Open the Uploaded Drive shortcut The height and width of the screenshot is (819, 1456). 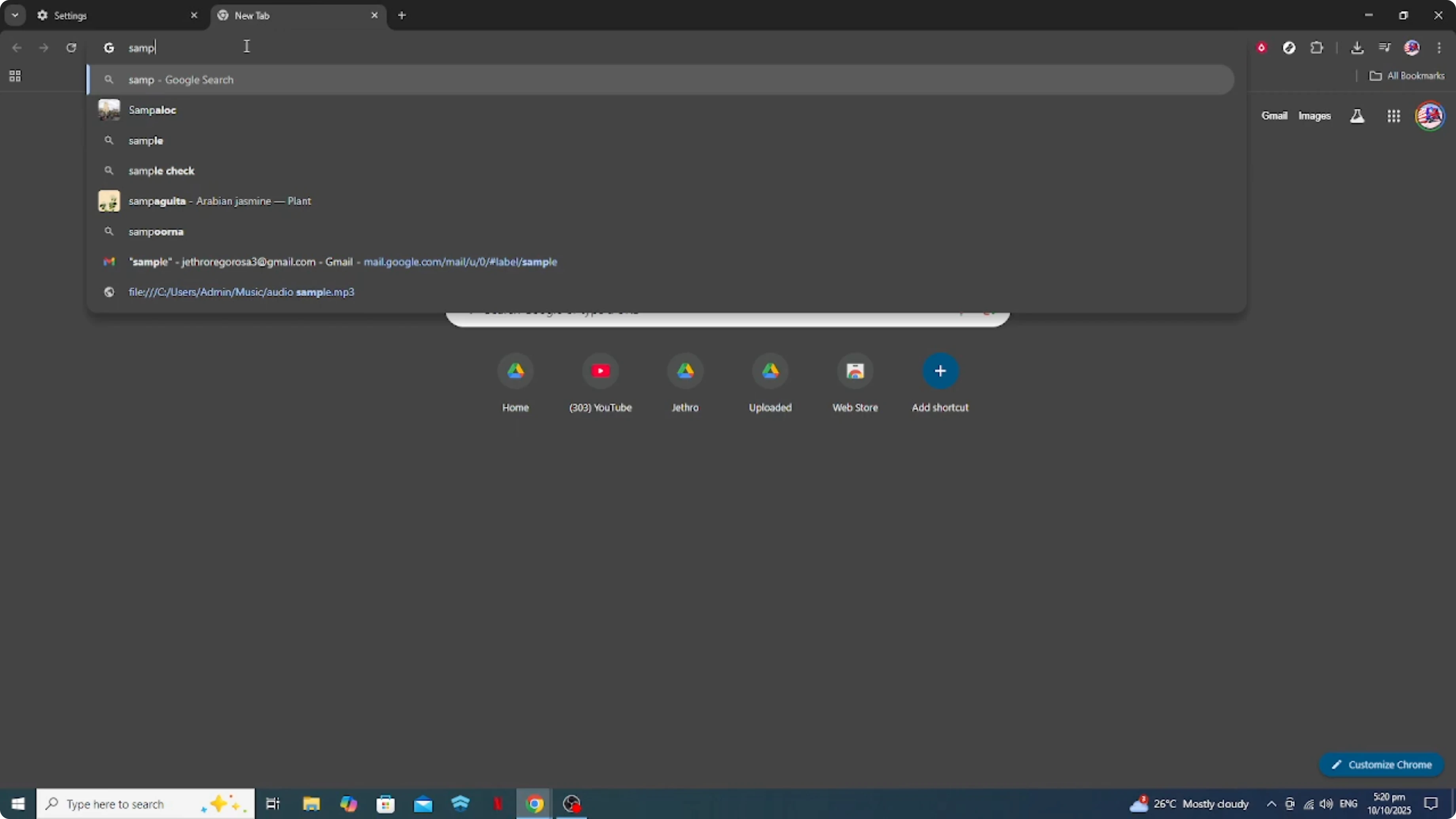click(770, 383)
